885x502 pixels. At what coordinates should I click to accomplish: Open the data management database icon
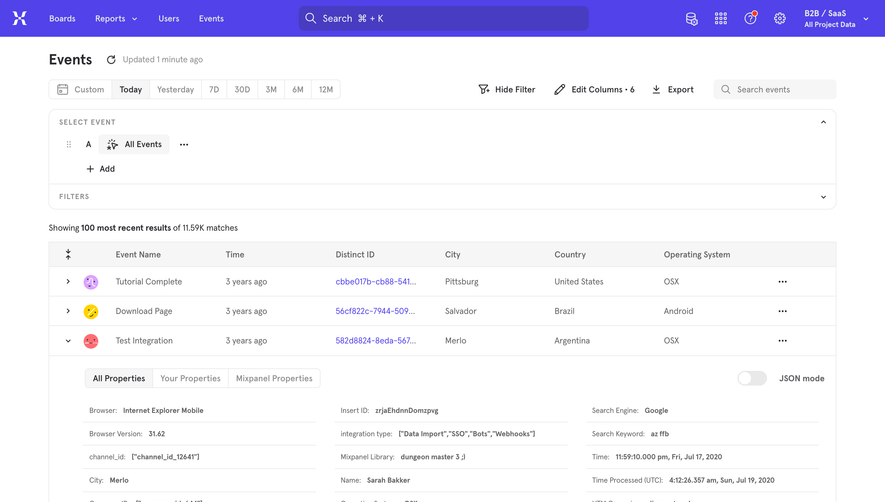pos(691,19)
